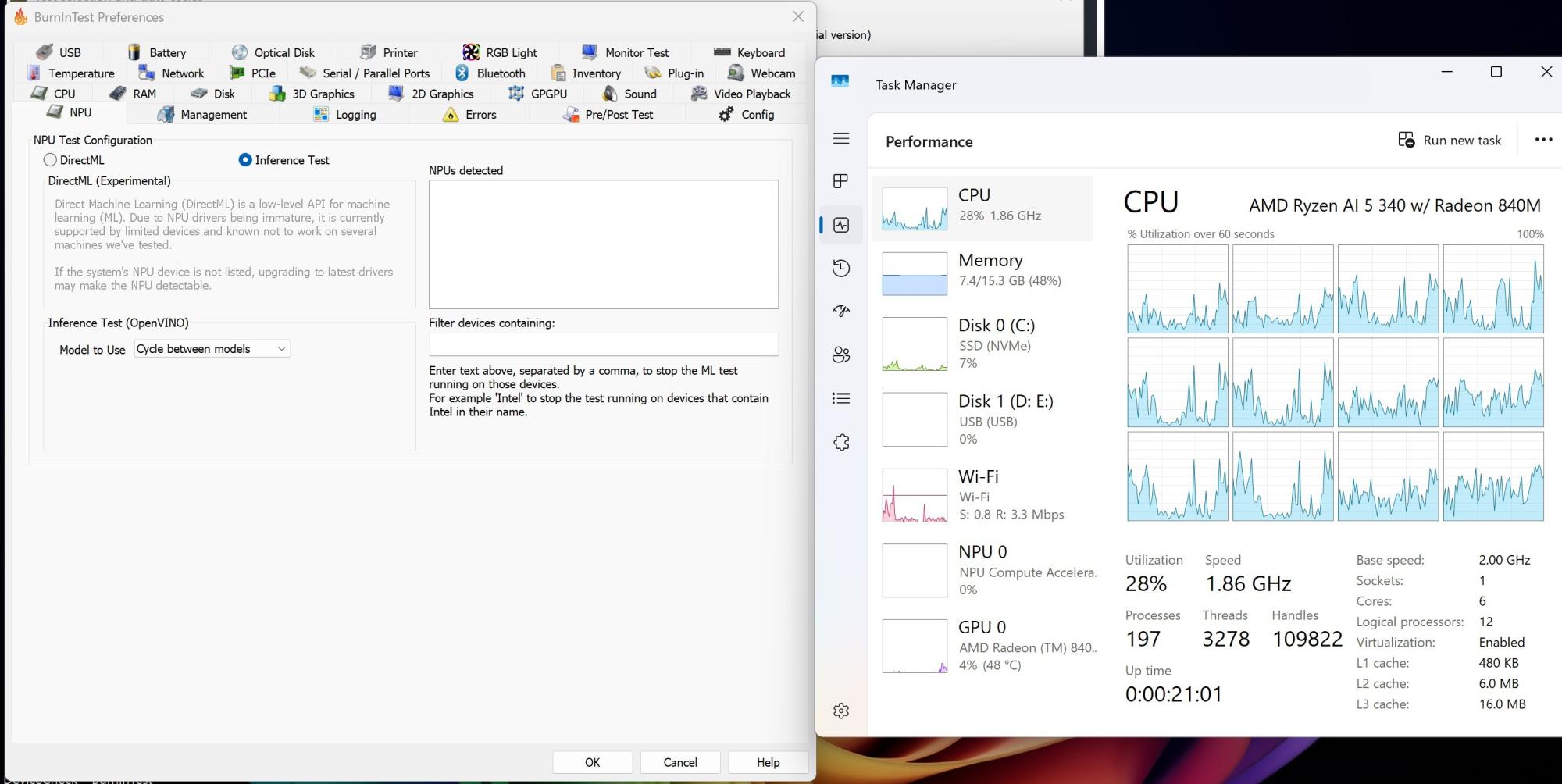1562x784 pixels.
Task: Select Disk 1 (D: E:) performance entry
Action: tap(983, 419)
